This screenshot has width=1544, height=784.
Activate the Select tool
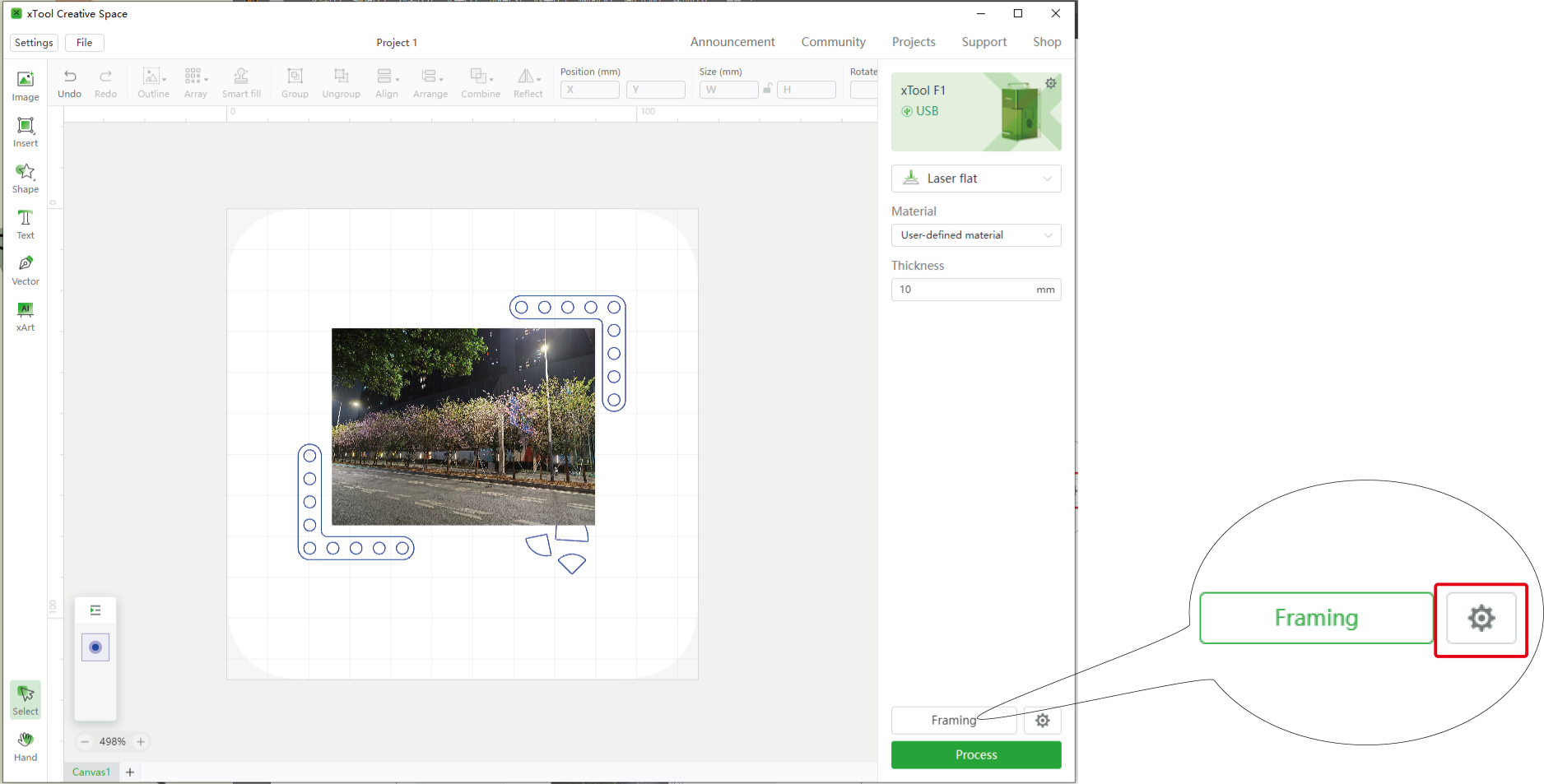pyautogui.click(x=26, y=700)
